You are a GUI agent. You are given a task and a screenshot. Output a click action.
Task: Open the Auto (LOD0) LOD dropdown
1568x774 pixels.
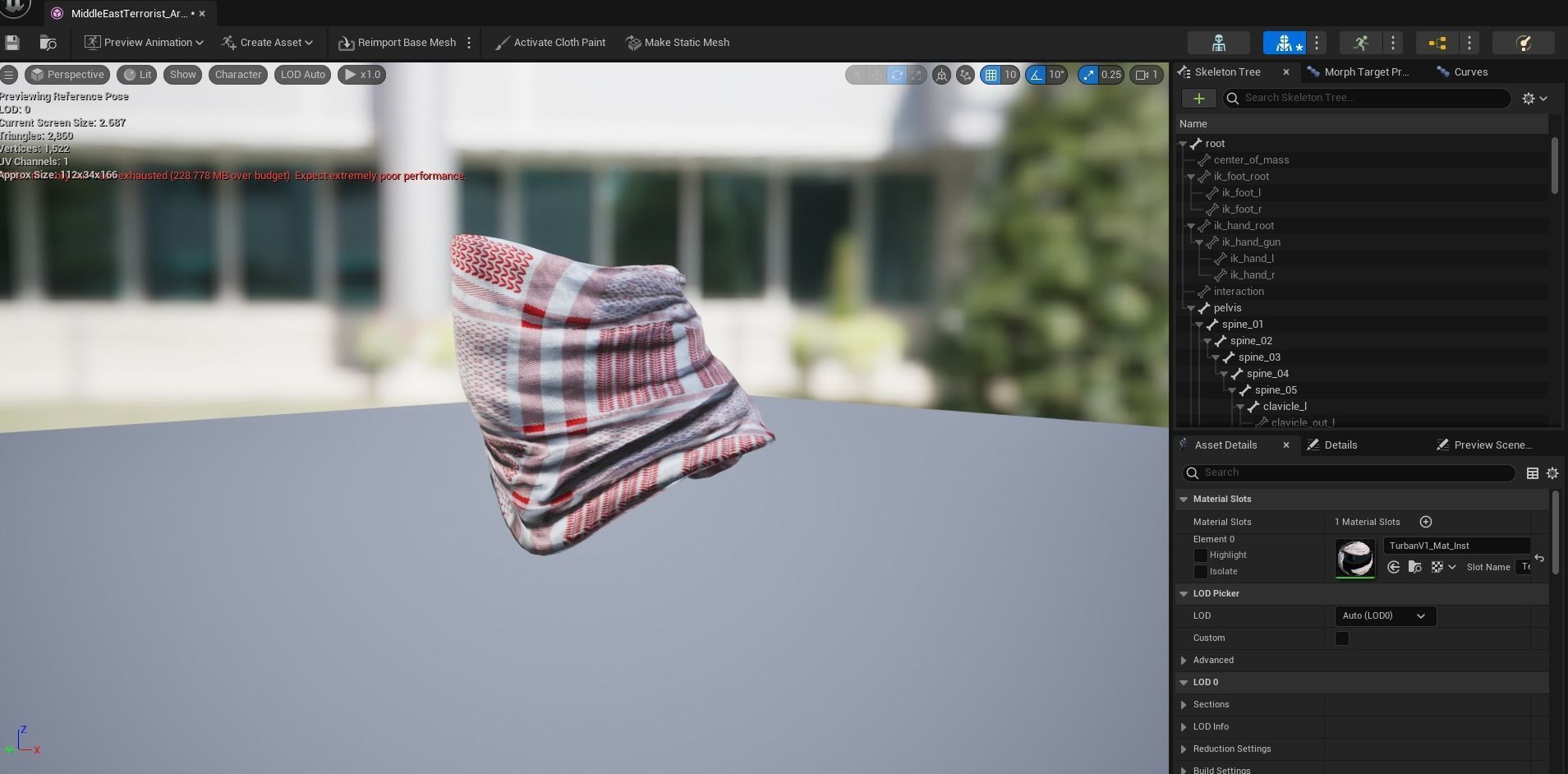tap(1385, 616)
